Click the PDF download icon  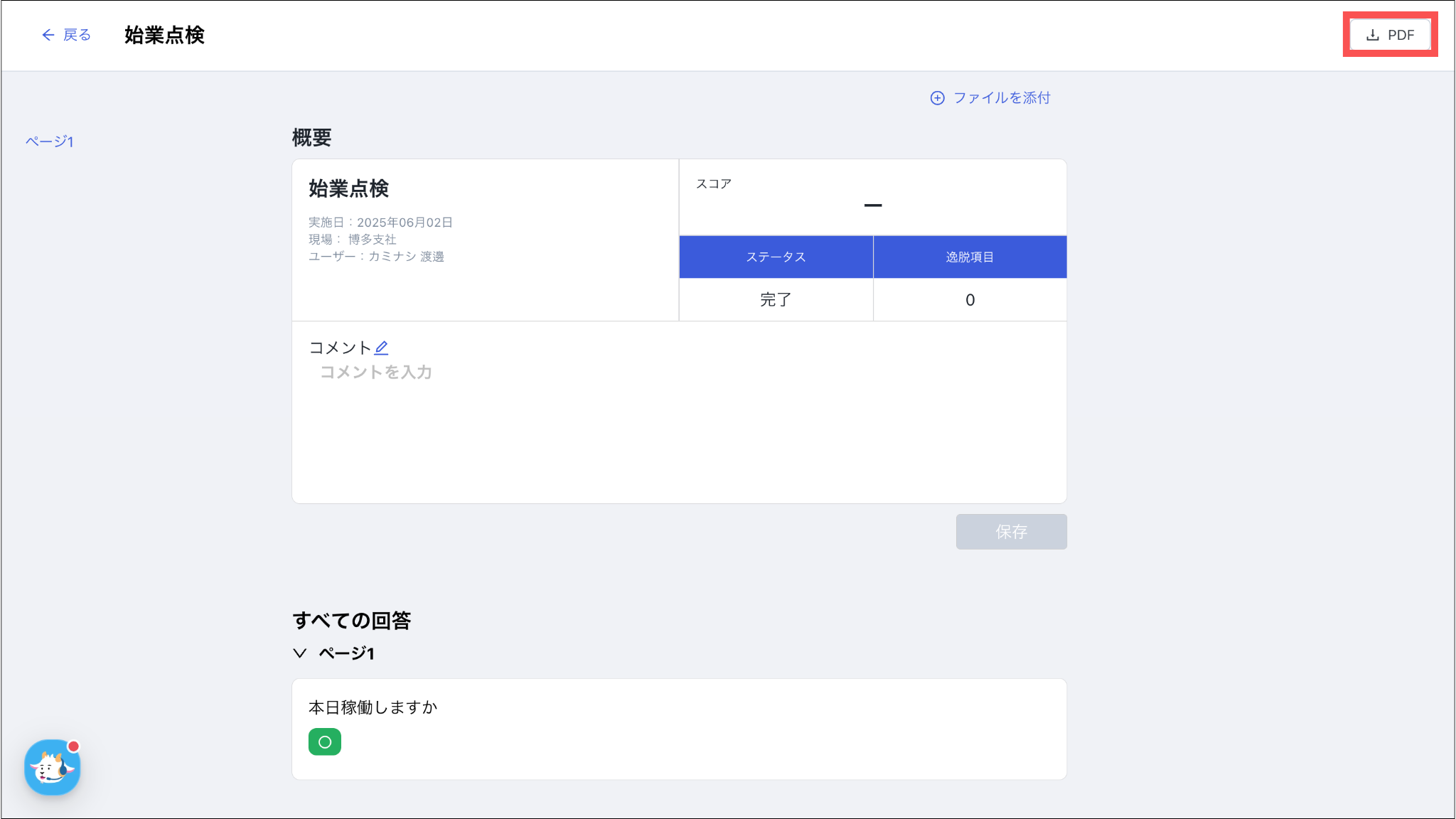(1373, 35)
